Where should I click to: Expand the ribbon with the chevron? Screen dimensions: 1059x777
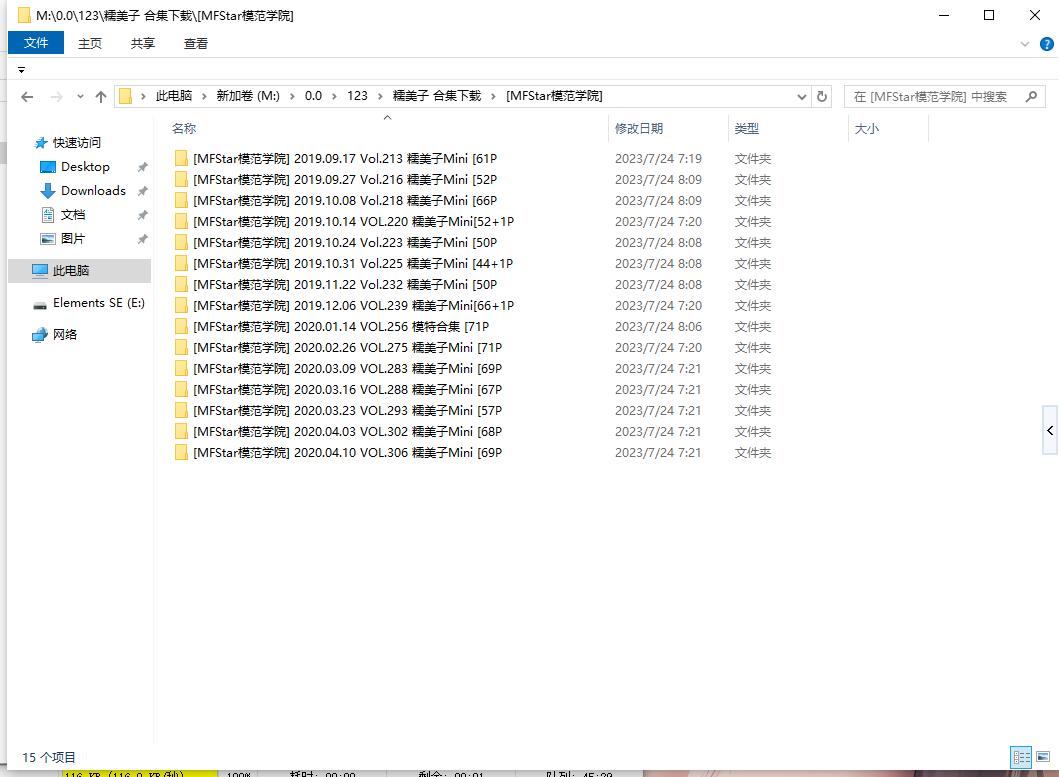pos(1025,44)
